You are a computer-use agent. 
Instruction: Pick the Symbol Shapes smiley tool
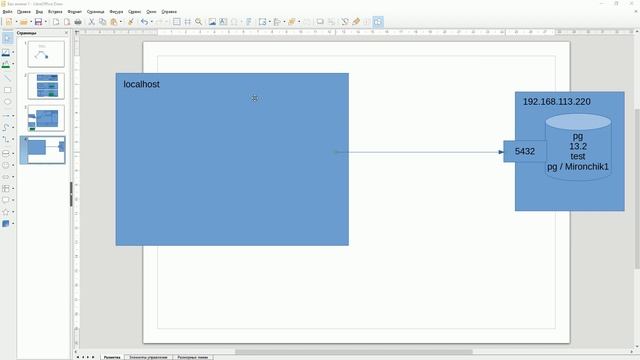(x=6, y=165)
